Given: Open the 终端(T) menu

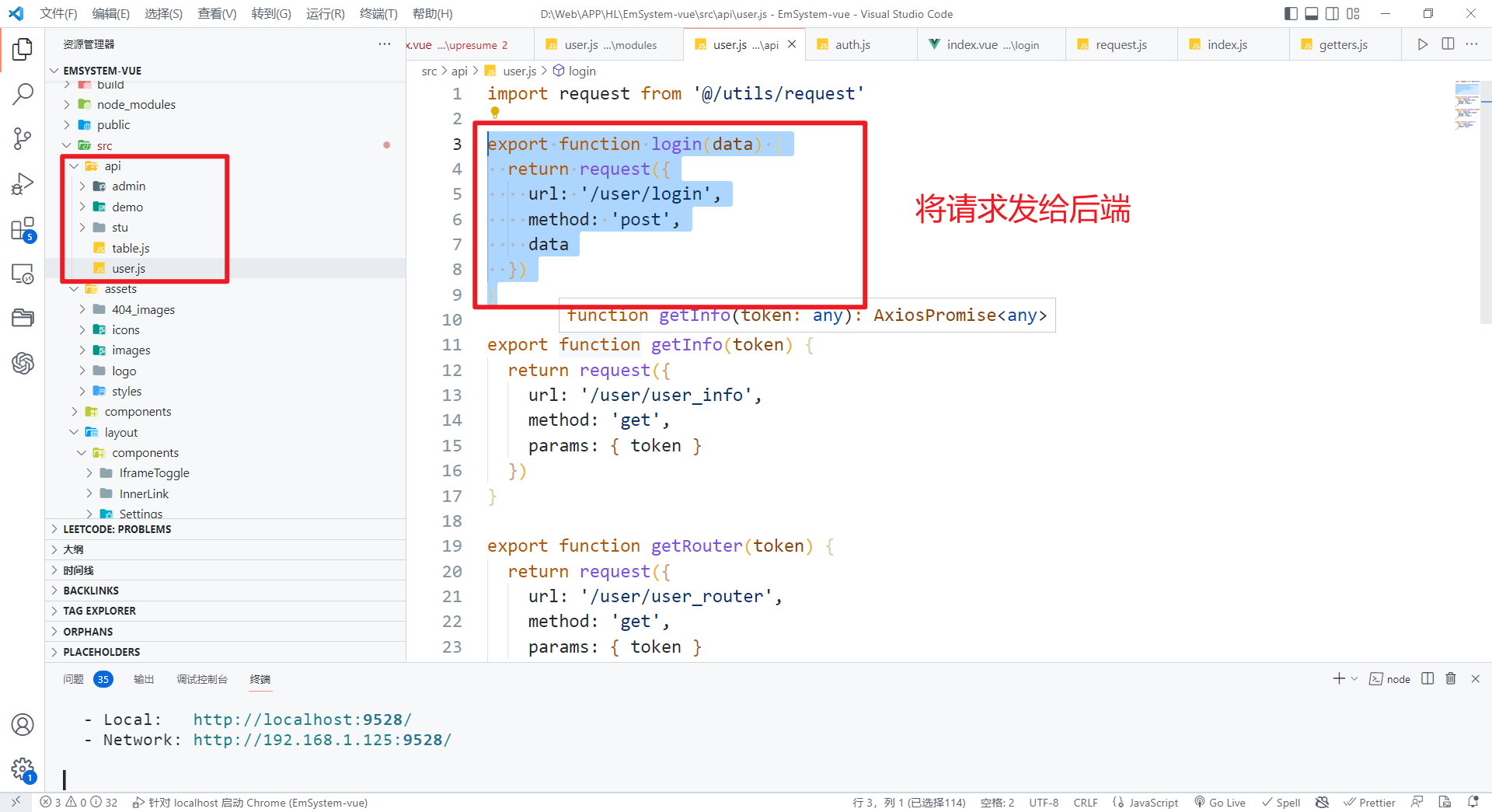Looking at the screenshot, I should pyautogui.click(x=378, y=14).
